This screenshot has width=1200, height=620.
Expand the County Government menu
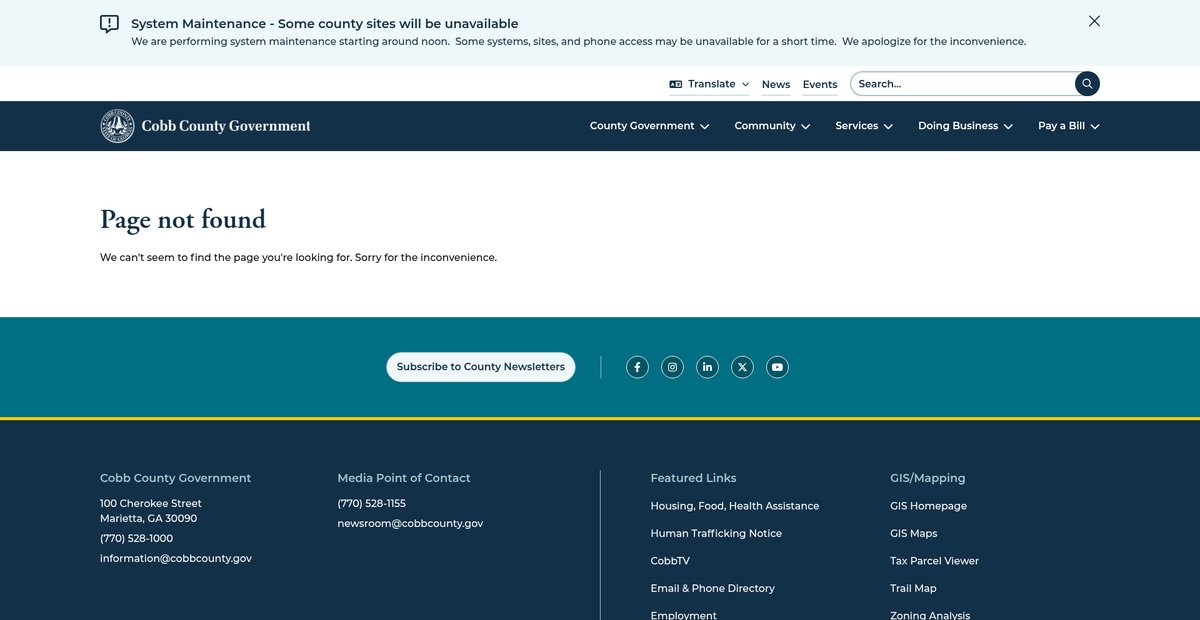(x=649, y=126)
